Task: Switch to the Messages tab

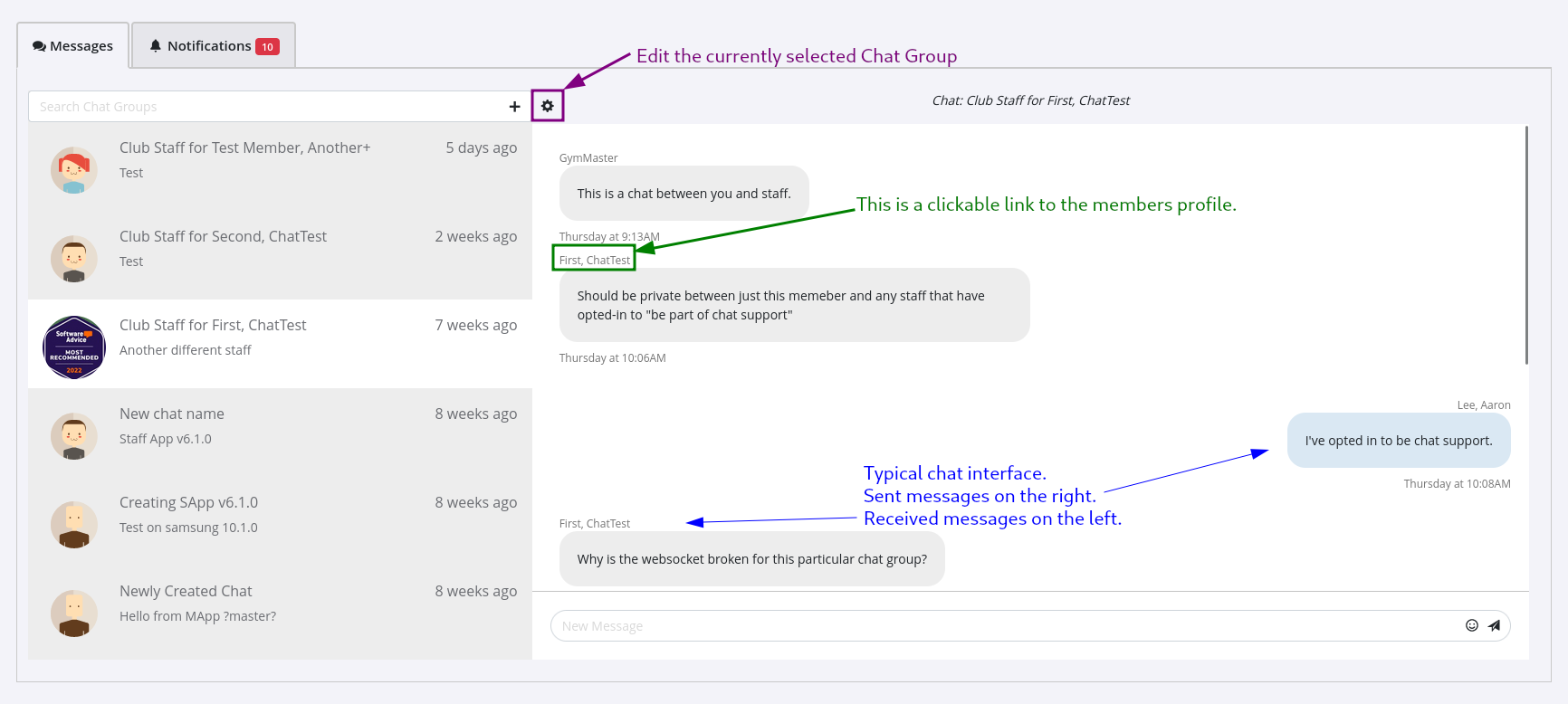Action: pyautogui.click(x=72, y=46)
